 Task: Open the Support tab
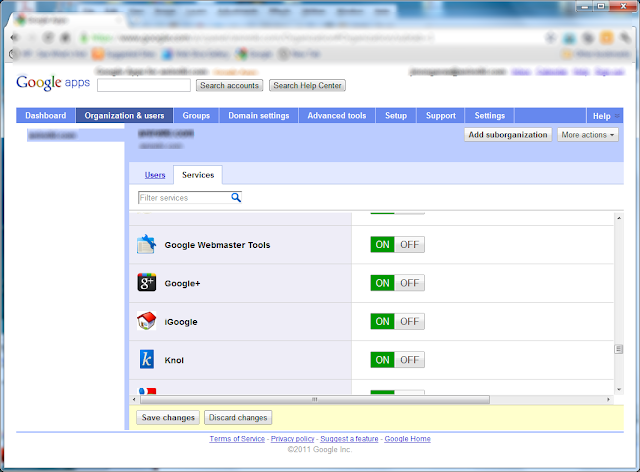point(441,116)
